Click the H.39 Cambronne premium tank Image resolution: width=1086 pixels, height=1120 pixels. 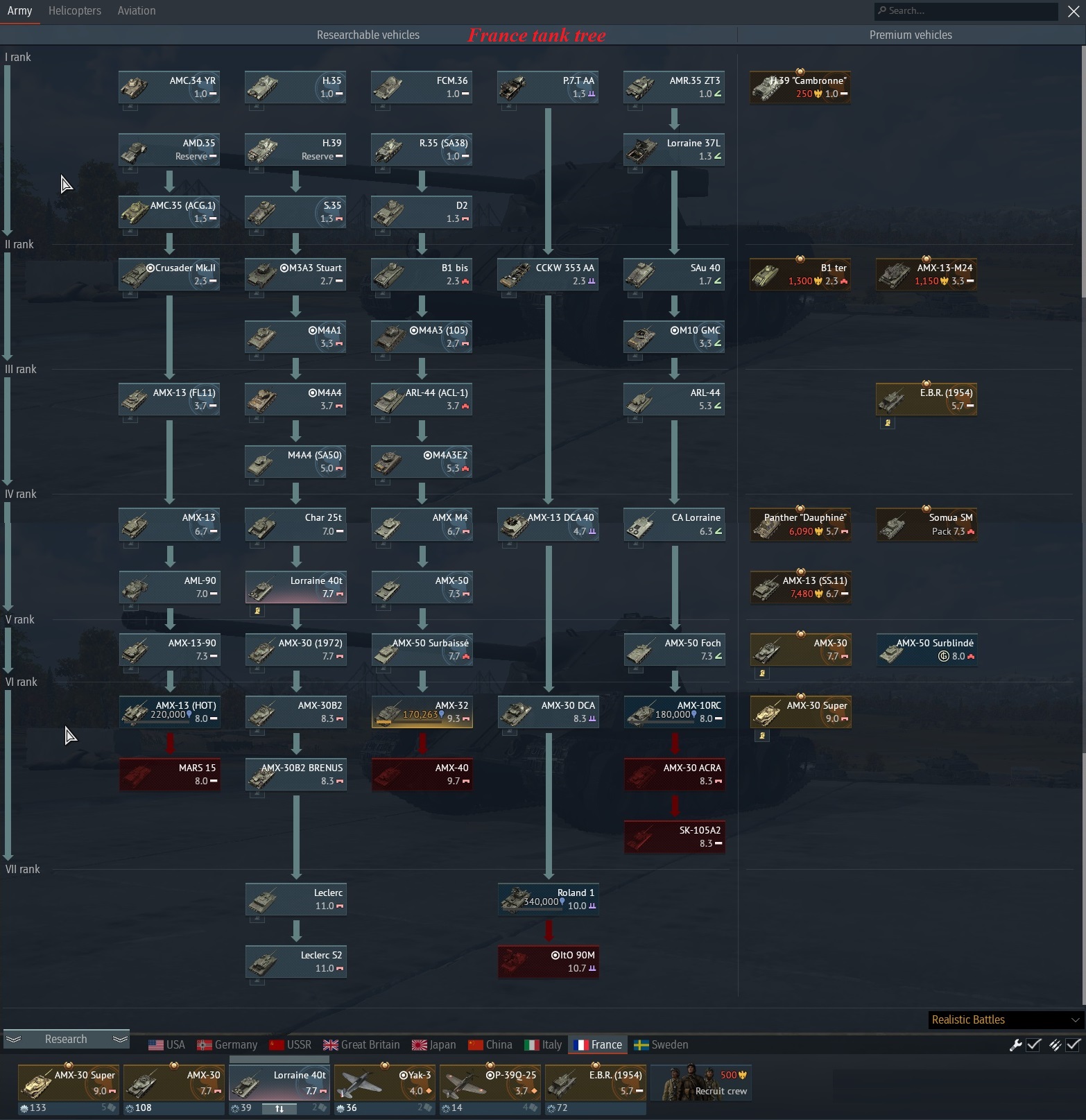801,87
